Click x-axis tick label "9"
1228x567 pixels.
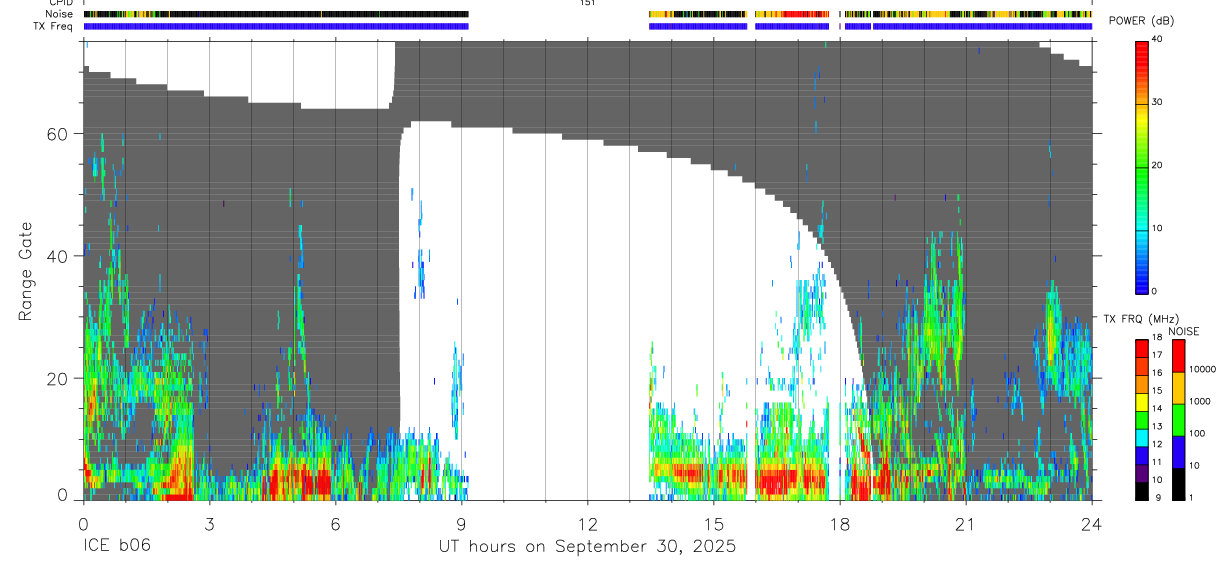click(461, 524)
